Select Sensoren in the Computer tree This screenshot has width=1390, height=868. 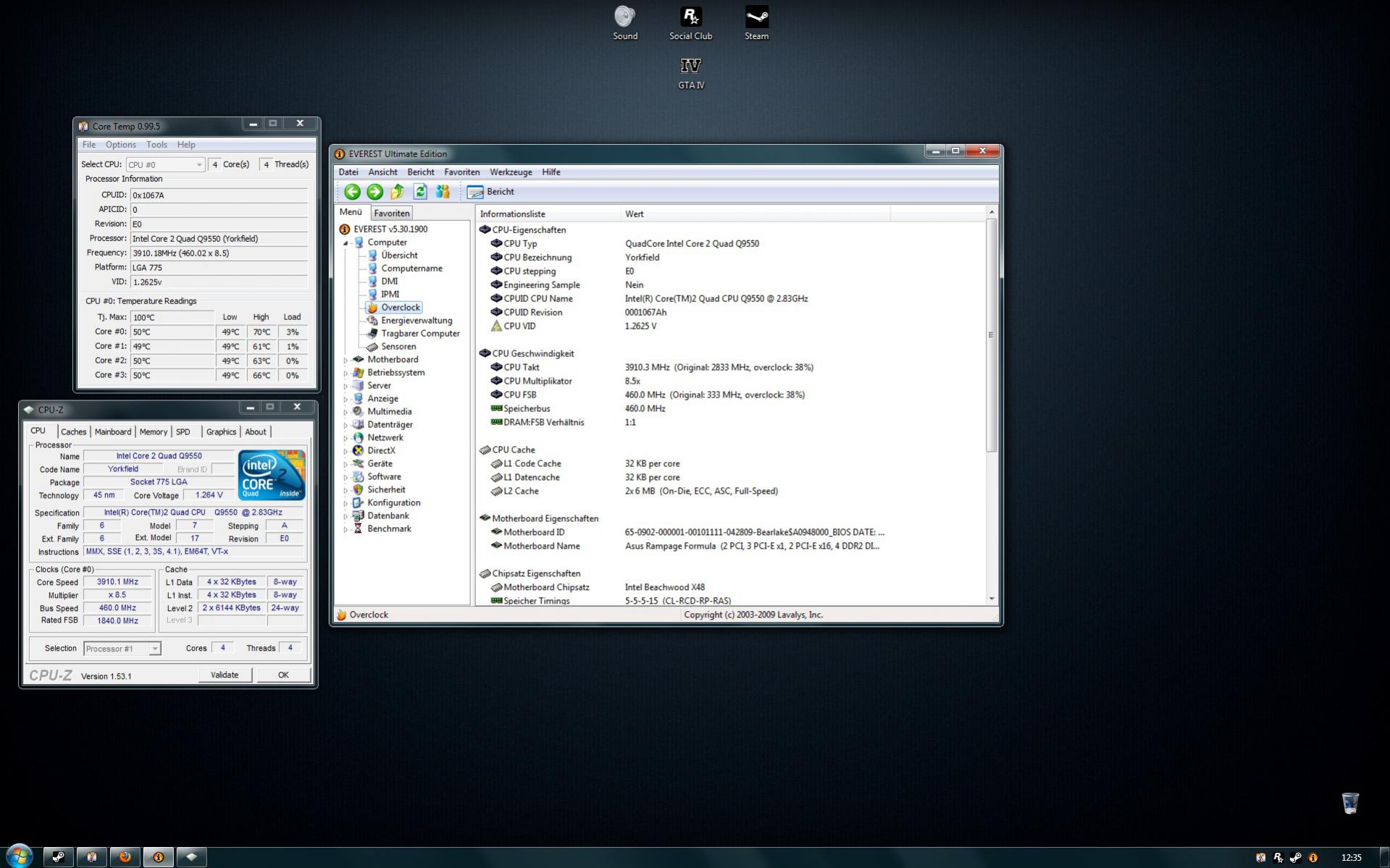[x=398, y=347]
